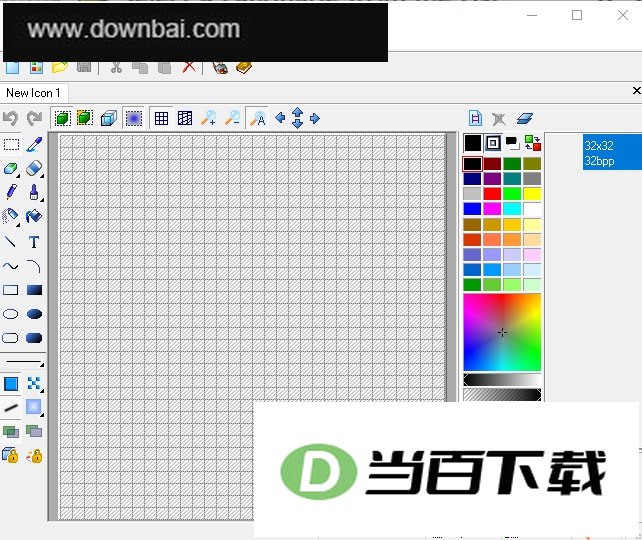Image resolution: width=642 pixels, height=540 pixels.
Task: Click the gray X remove image icon
Action: pos(499,119)
